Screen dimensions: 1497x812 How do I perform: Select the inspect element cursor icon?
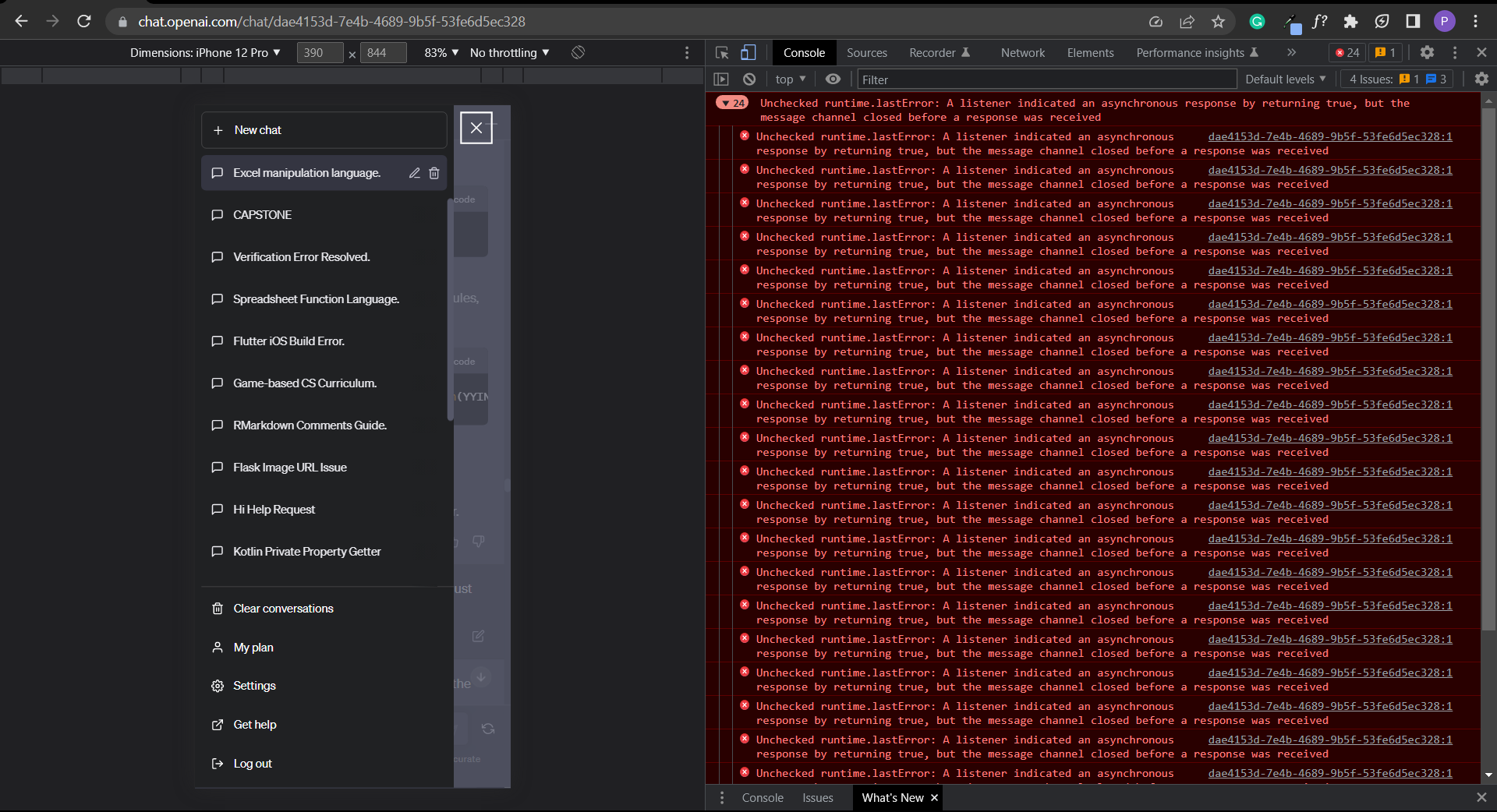pos(721,52)
